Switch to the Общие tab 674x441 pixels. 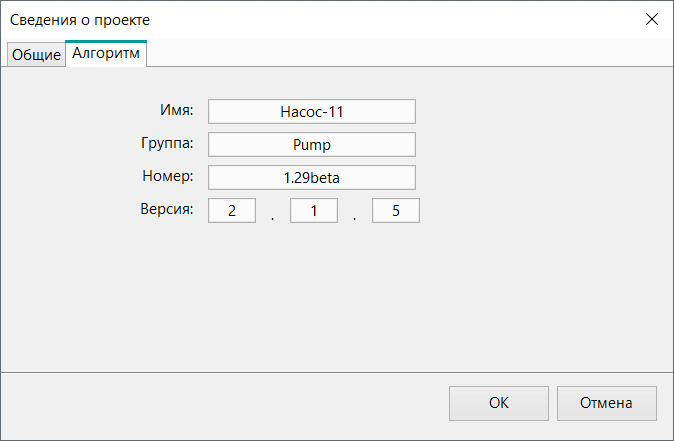[36, 55]
